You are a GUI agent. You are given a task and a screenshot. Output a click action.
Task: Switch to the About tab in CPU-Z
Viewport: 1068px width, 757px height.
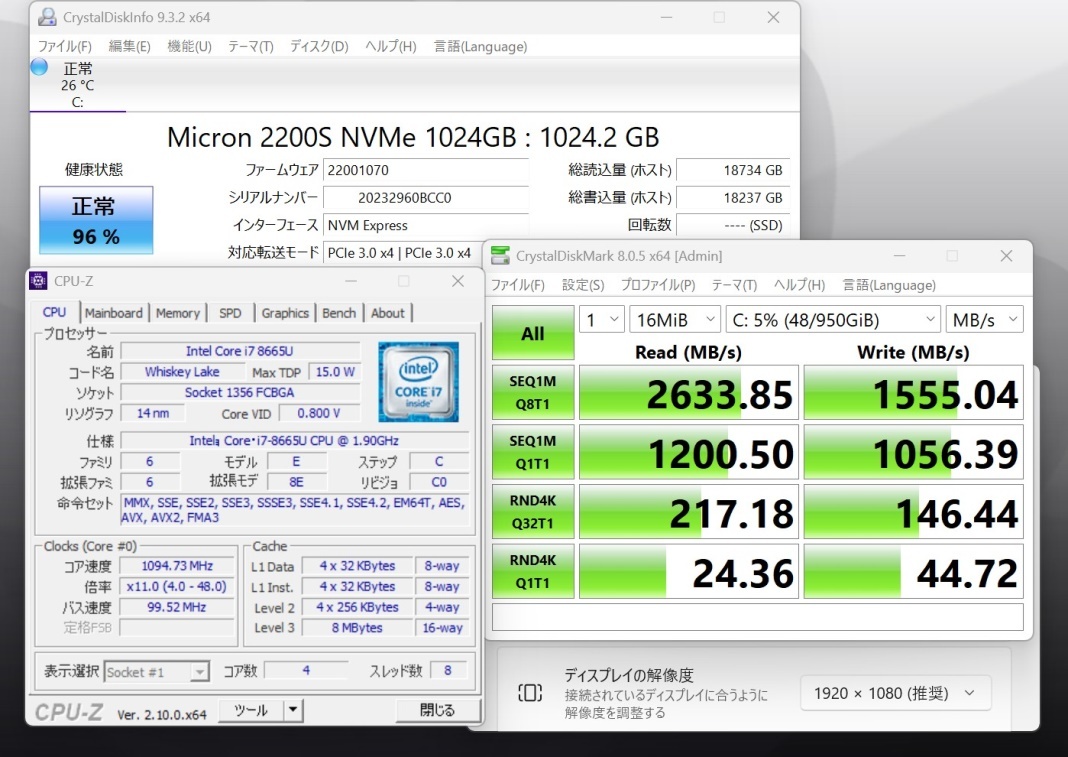388,313
